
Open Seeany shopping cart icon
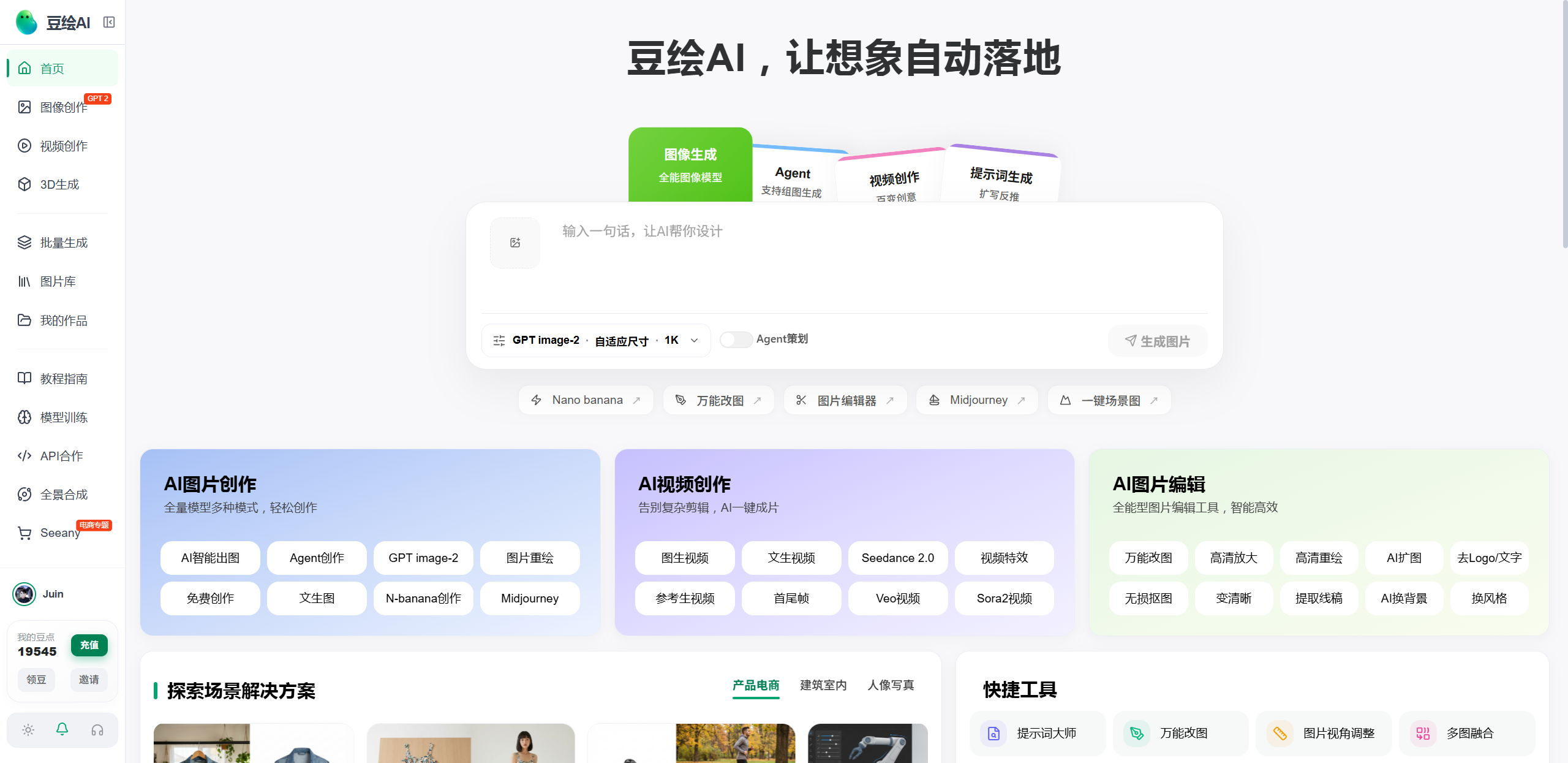tap(24, 533)
